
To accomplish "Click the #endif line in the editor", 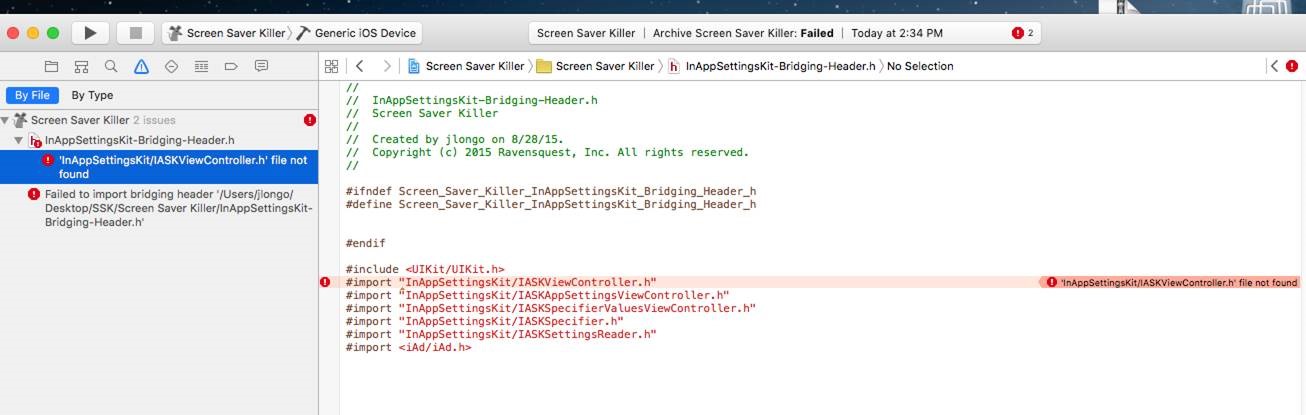I will click(x=365, y=243).
